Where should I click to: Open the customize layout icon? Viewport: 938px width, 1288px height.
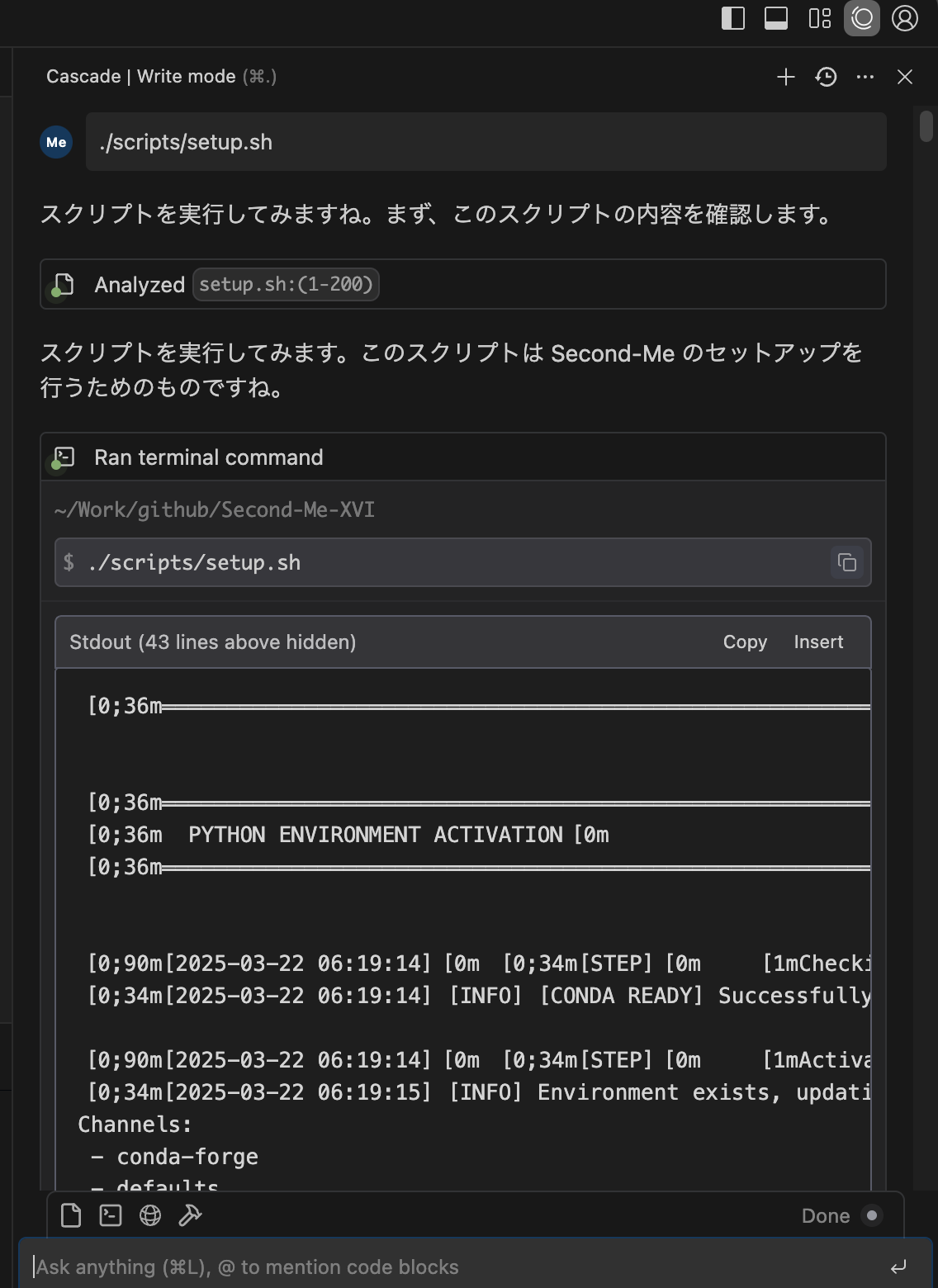click(819, 18)
